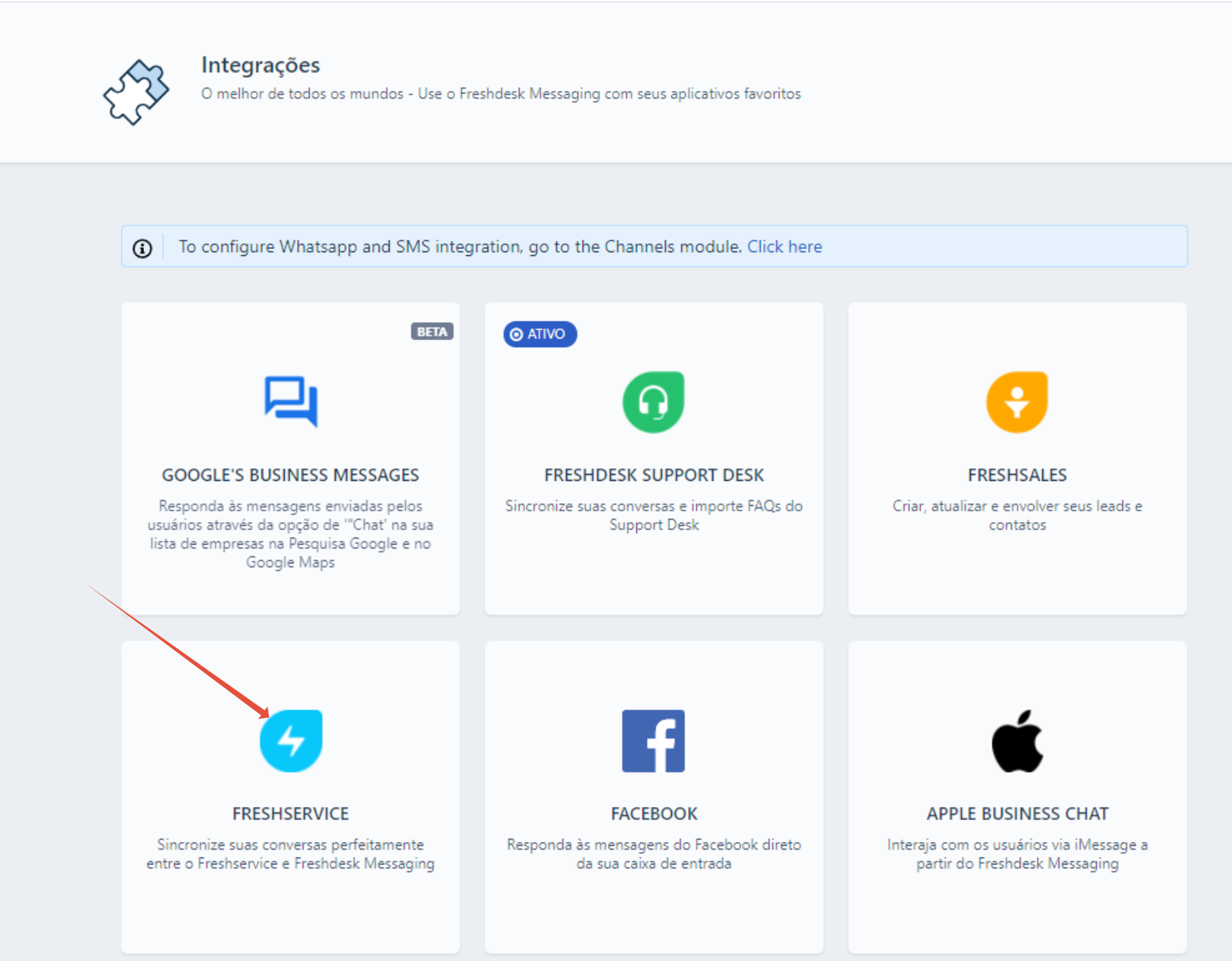Screen dimensions: 1232x961
Task: Click the info icon in the banner
Action: [142, 248]
